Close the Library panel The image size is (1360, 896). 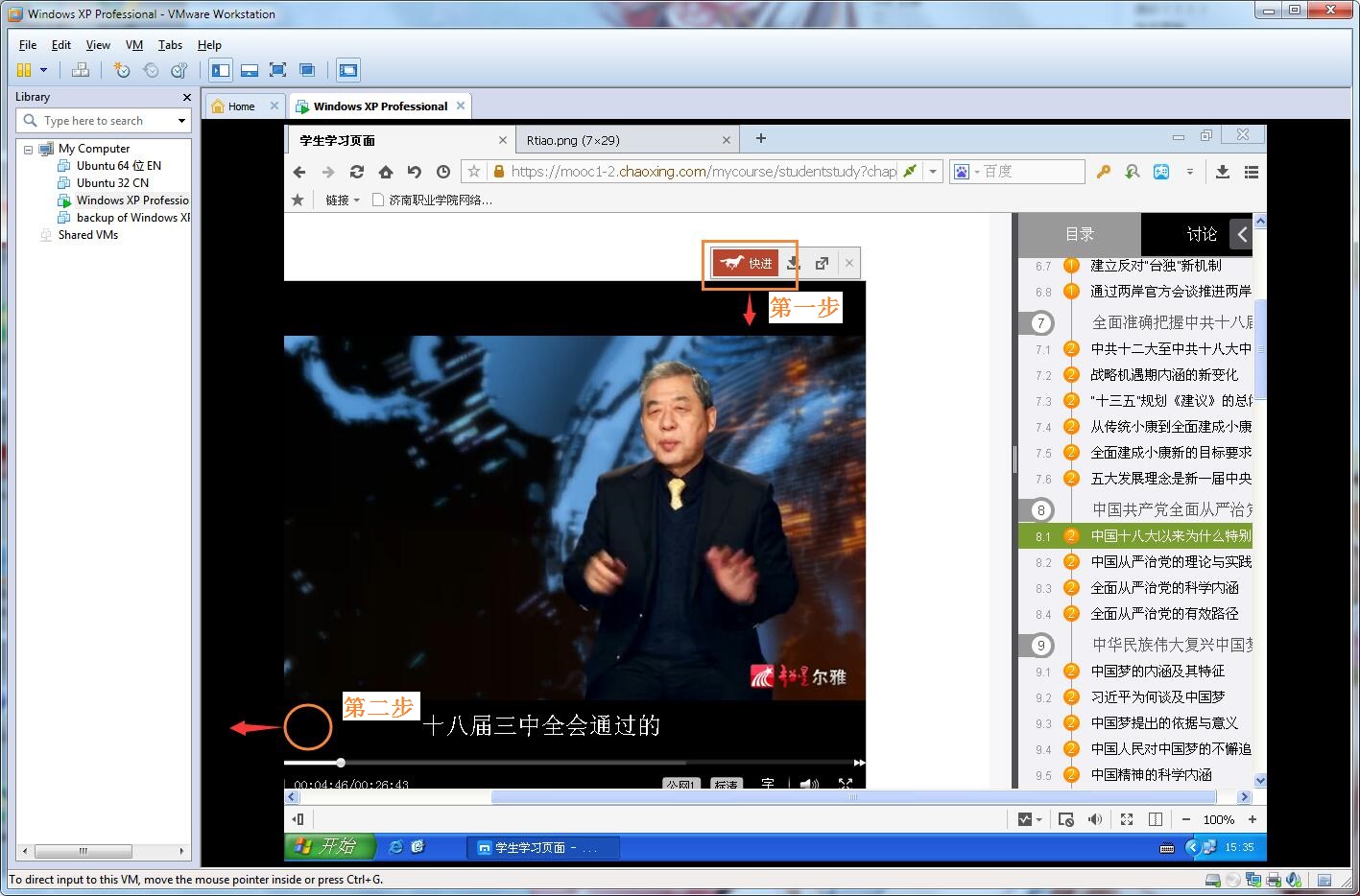[x=187, y=97]
